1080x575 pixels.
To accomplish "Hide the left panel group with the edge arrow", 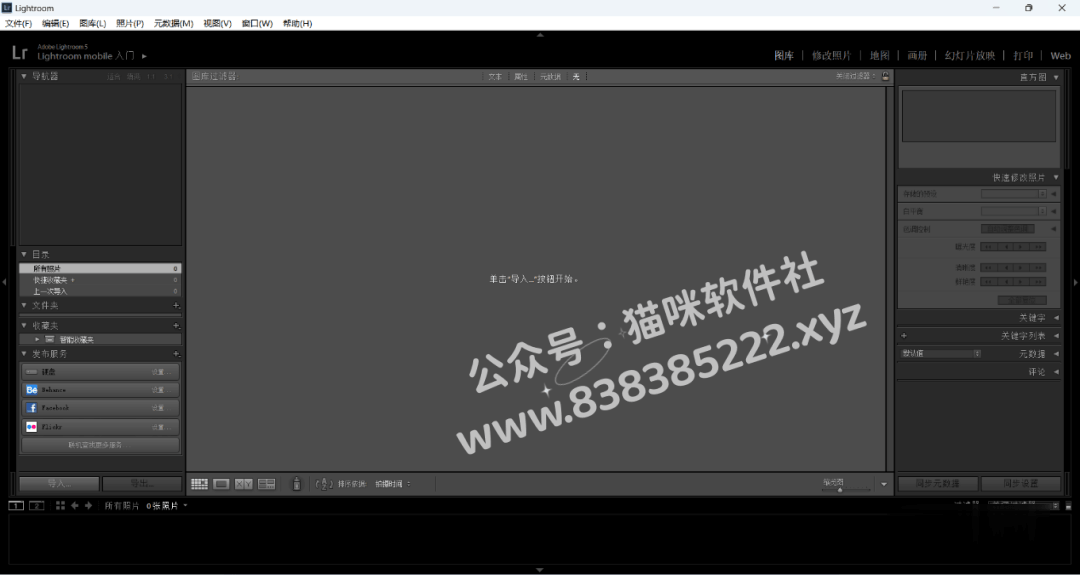I will [4, 282].
